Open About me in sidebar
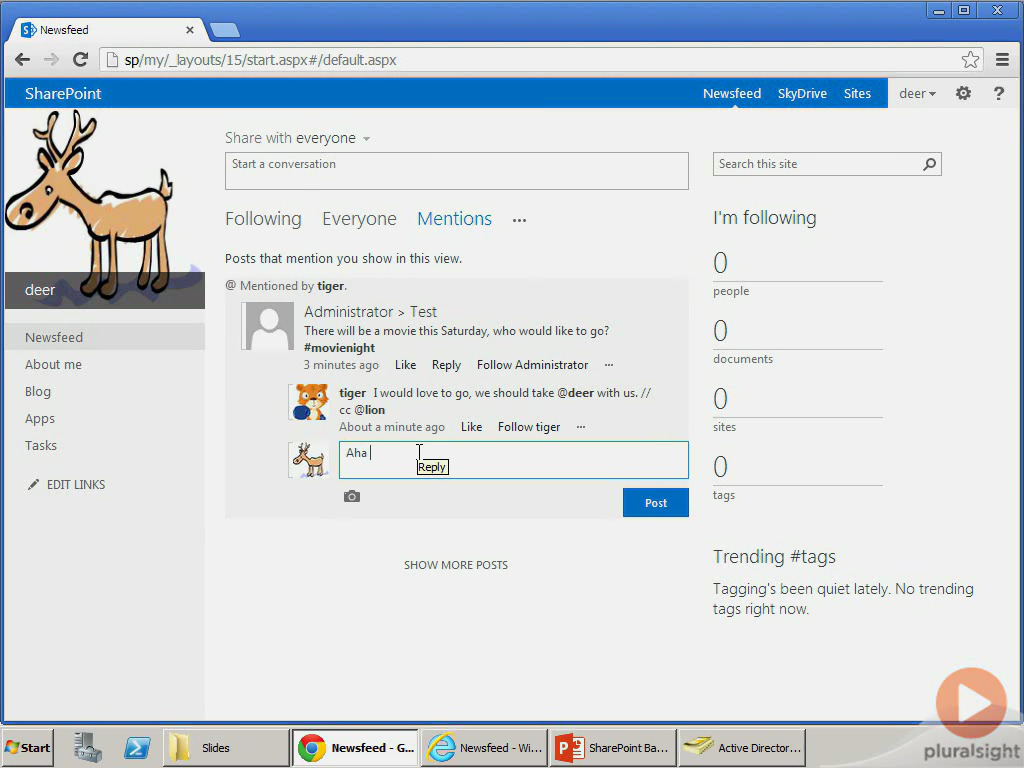Screen dimensions: 1024x768 [x=54, y=364]
